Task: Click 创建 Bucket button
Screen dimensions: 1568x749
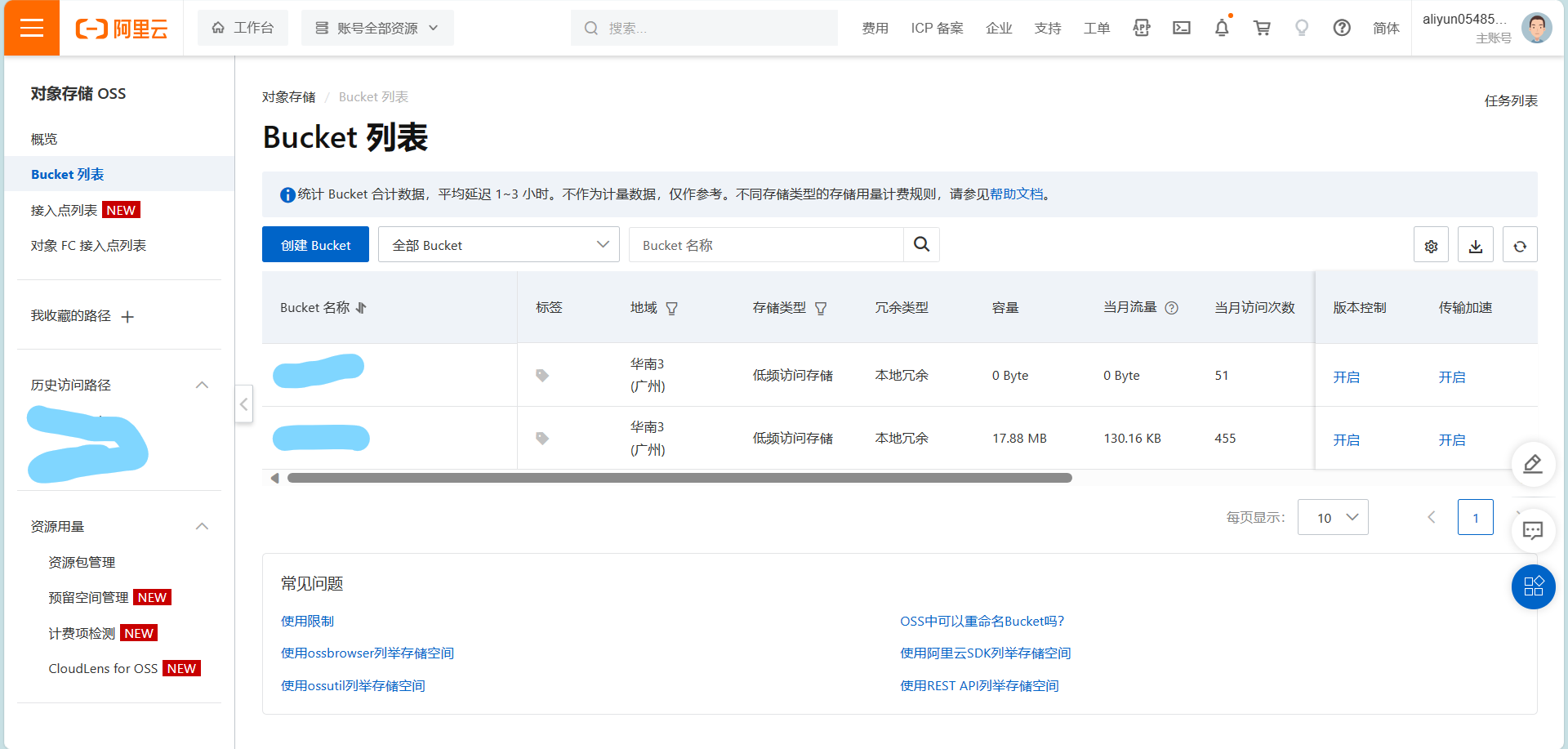Action: point(315,244)
